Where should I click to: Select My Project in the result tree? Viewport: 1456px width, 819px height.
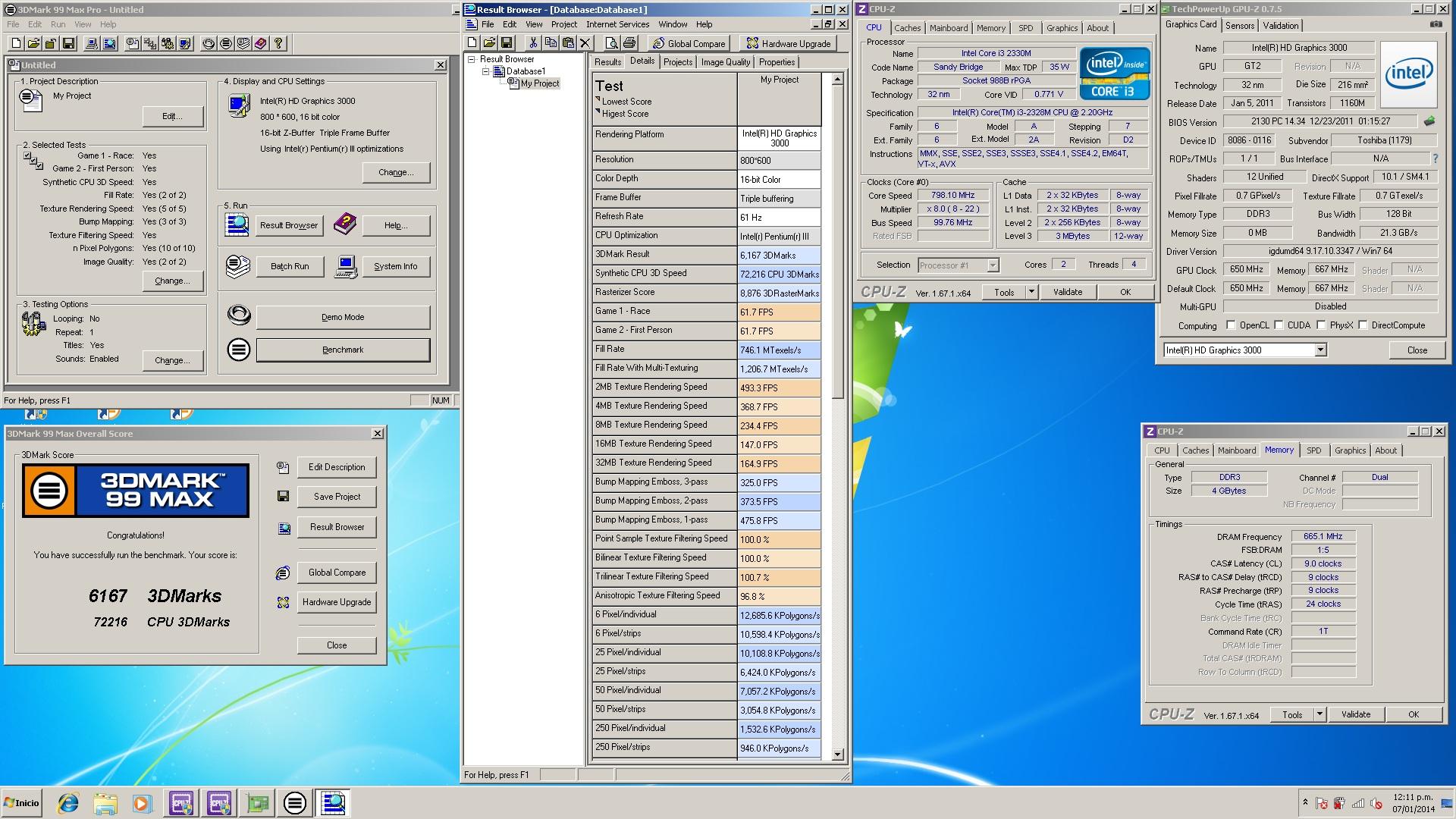tap(539, 83)
